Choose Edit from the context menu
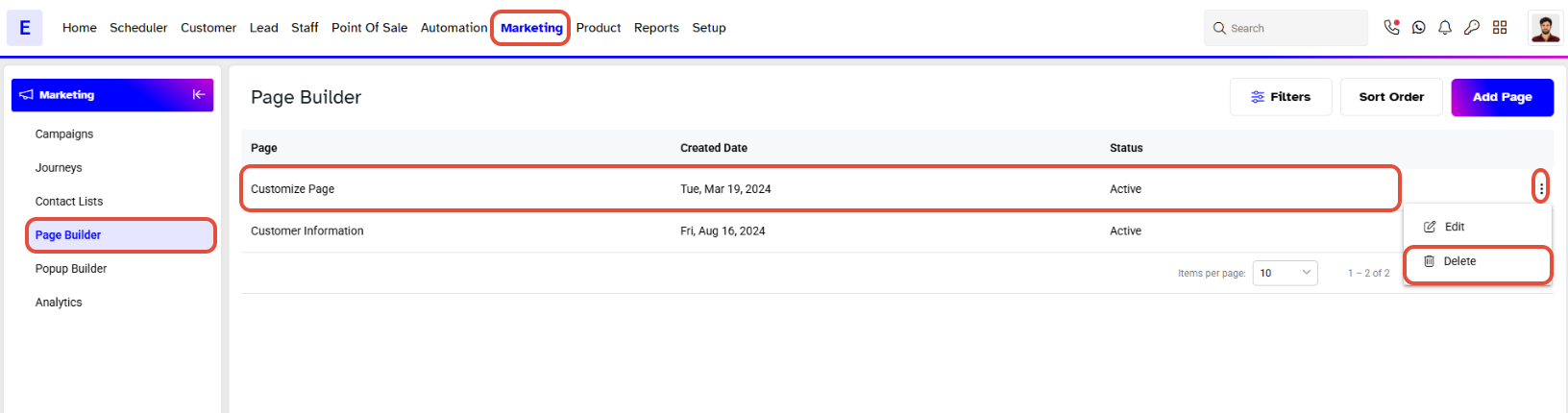 click(x=1478, y=227)
